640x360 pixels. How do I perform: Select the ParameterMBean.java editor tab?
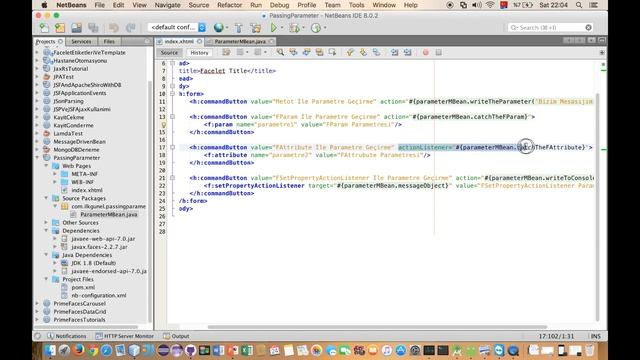click(x=240, y=41)
